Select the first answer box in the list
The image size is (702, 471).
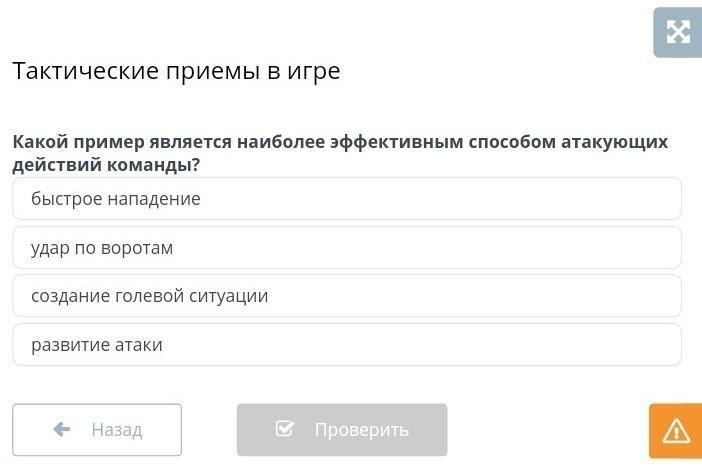click(347, 199)
